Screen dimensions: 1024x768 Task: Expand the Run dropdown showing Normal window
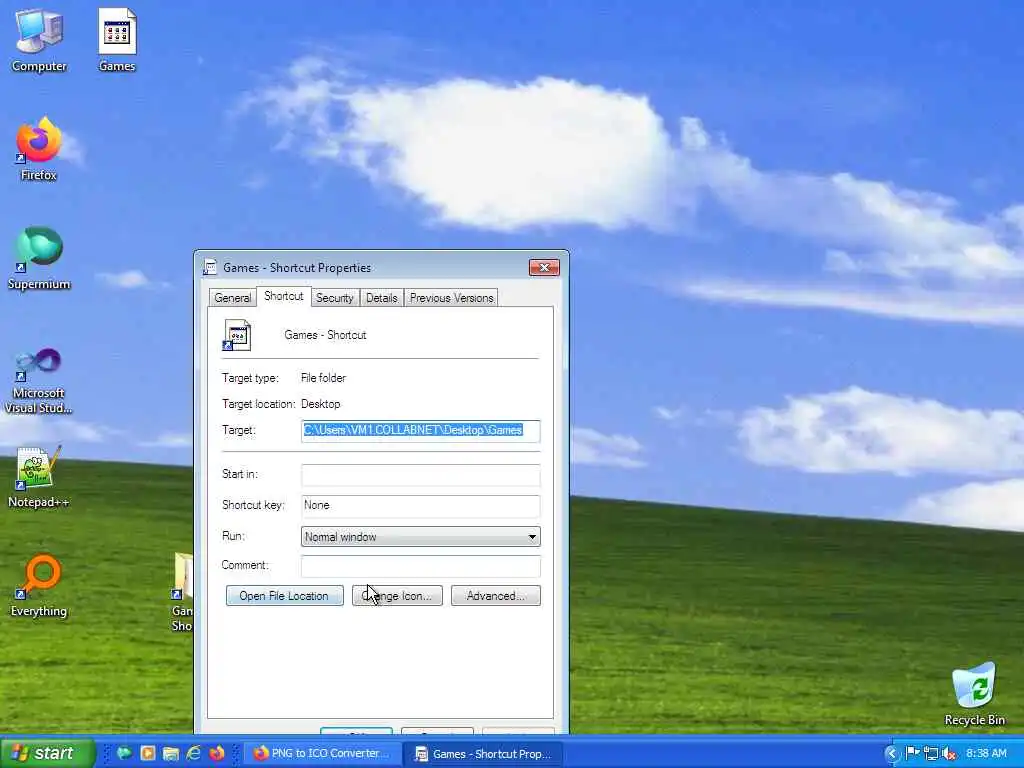(x=421, y=537)
